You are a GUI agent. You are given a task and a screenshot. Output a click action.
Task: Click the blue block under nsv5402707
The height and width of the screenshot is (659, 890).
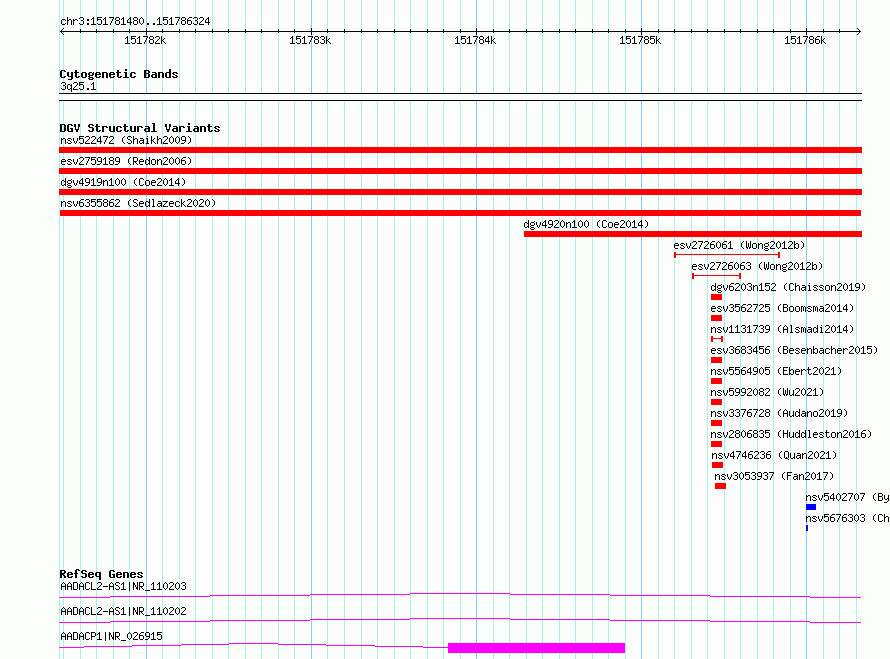tap(811, 507)
